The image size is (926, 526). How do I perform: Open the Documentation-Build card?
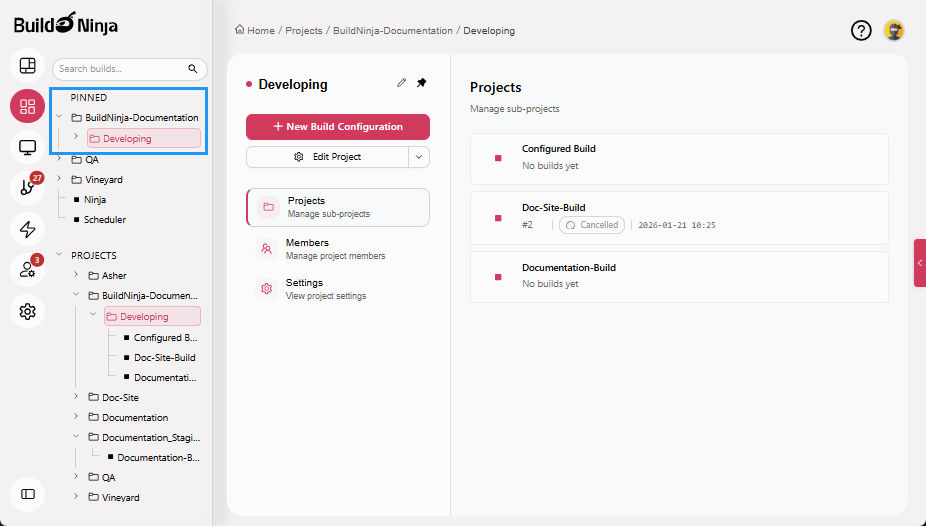coord(679,277)
